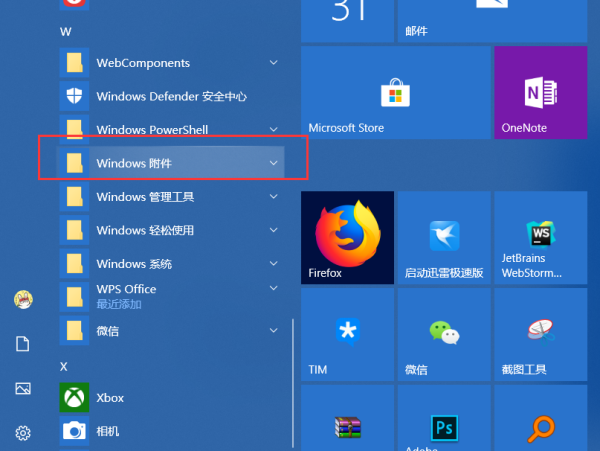Viewport: 600px width, 451px height.
Task: Click the Windows 管理工具 label text
Action: pos(145,197)
